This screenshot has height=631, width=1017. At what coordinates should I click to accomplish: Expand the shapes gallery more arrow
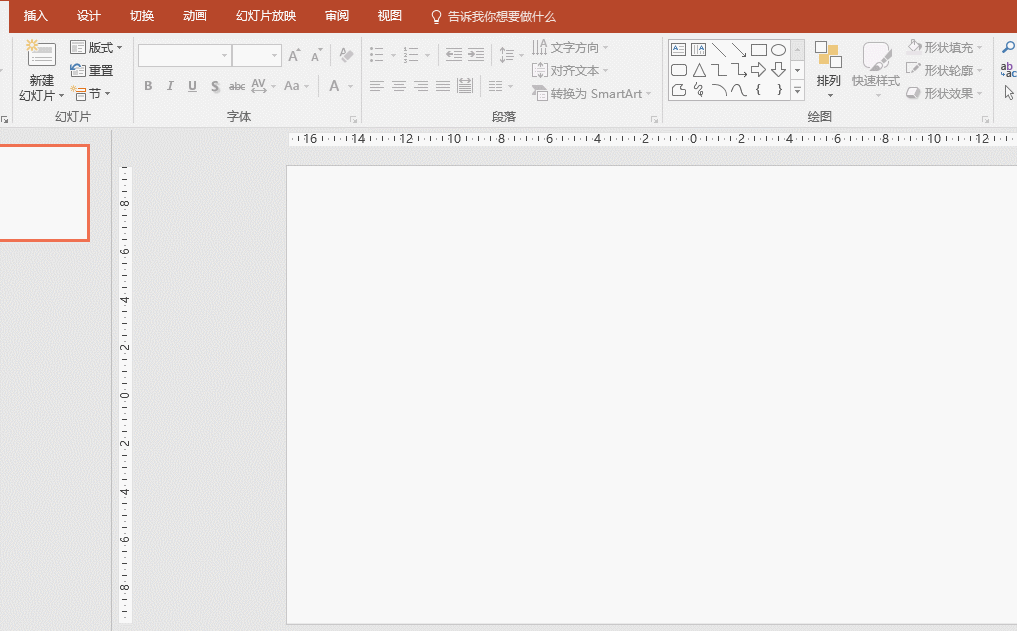797,90
